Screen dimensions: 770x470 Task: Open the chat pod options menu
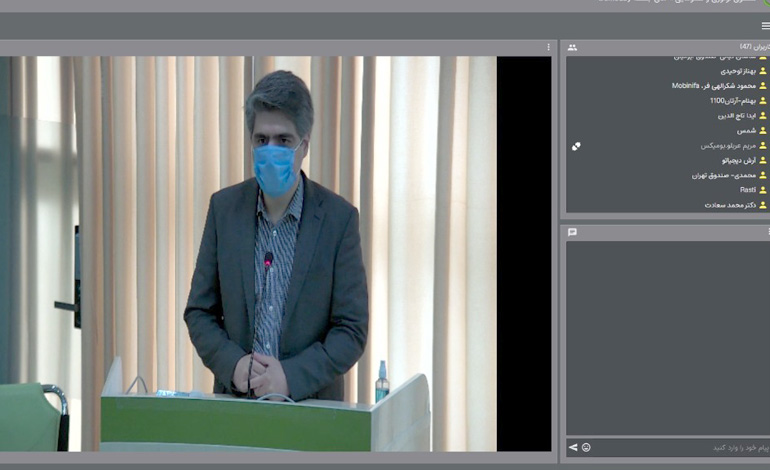[768, 232]
